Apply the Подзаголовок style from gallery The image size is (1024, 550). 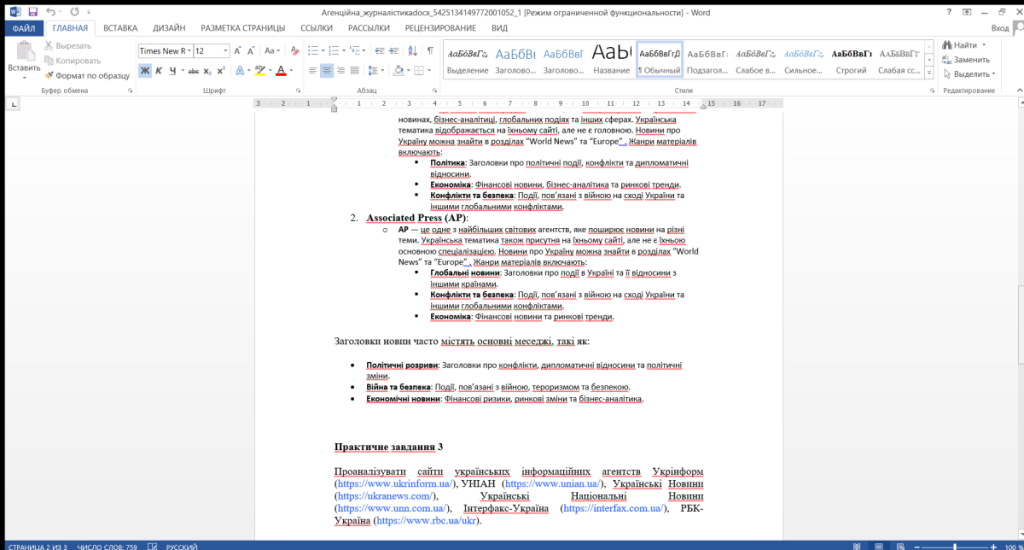coord(707,59)
